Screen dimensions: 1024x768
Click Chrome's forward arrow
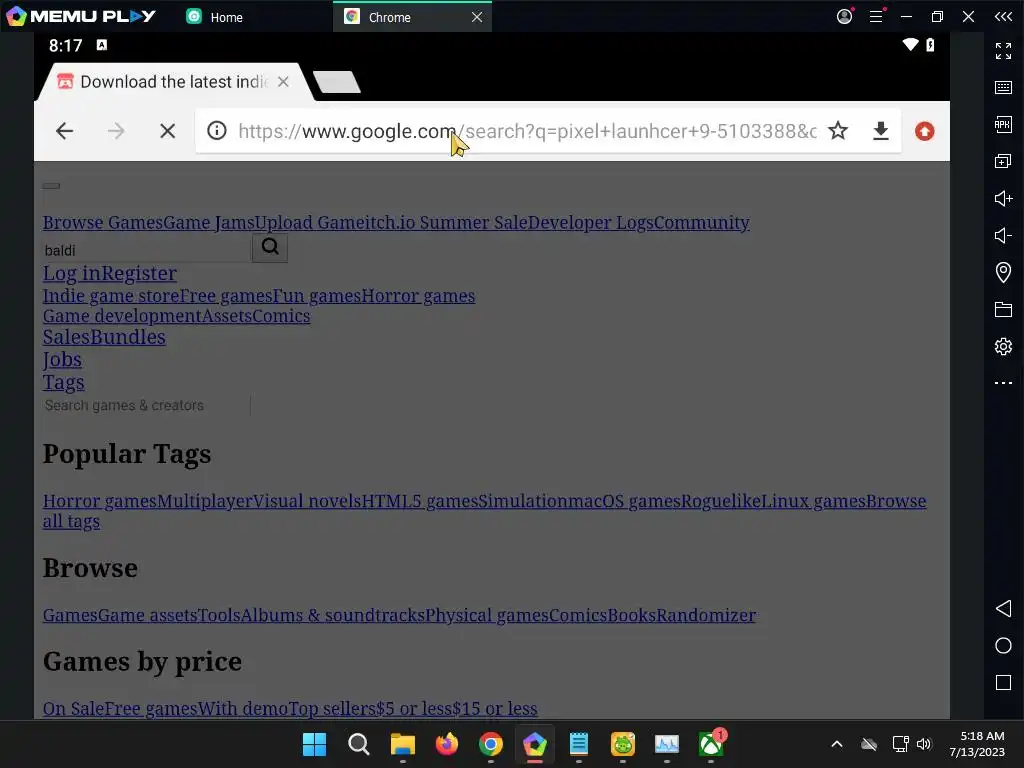(116, 131)
